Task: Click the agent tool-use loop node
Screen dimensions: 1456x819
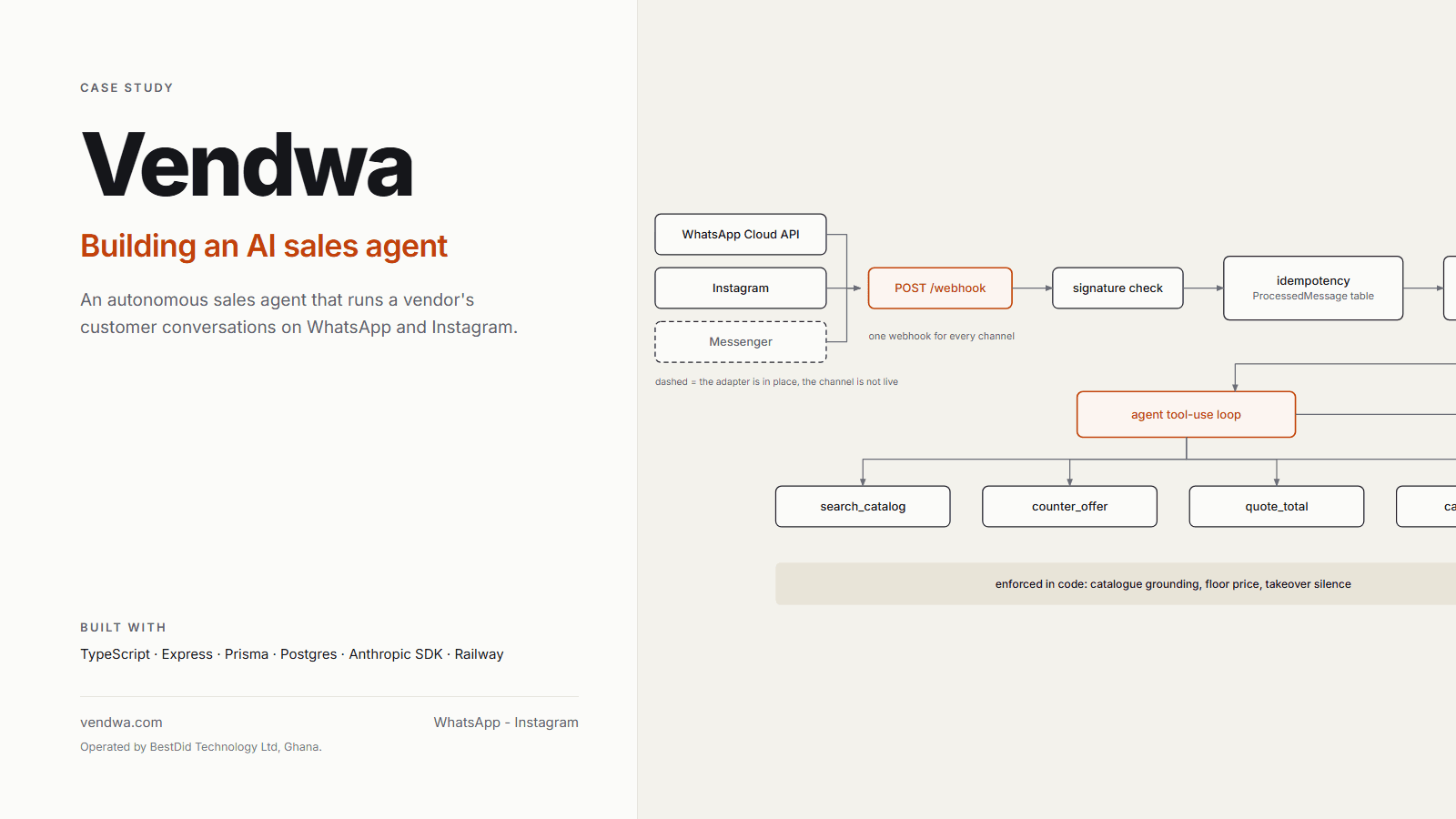Action: [1186, 415]
